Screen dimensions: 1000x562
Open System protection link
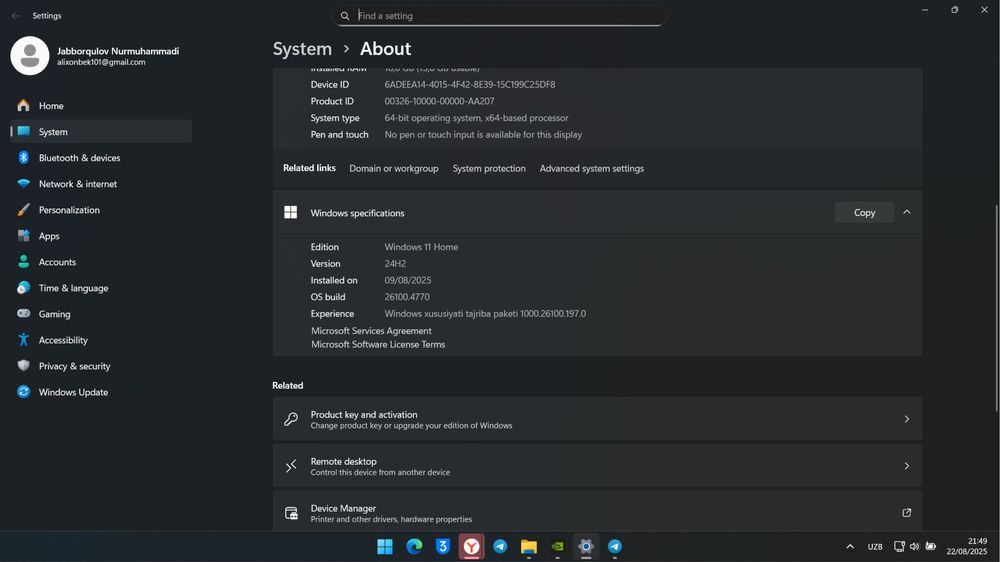coord(489,168)
